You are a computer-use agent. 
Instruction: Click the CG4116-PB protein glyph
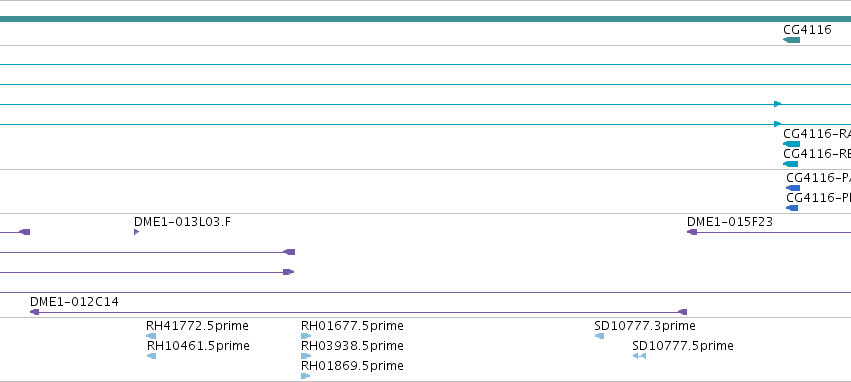coord(792,208)
